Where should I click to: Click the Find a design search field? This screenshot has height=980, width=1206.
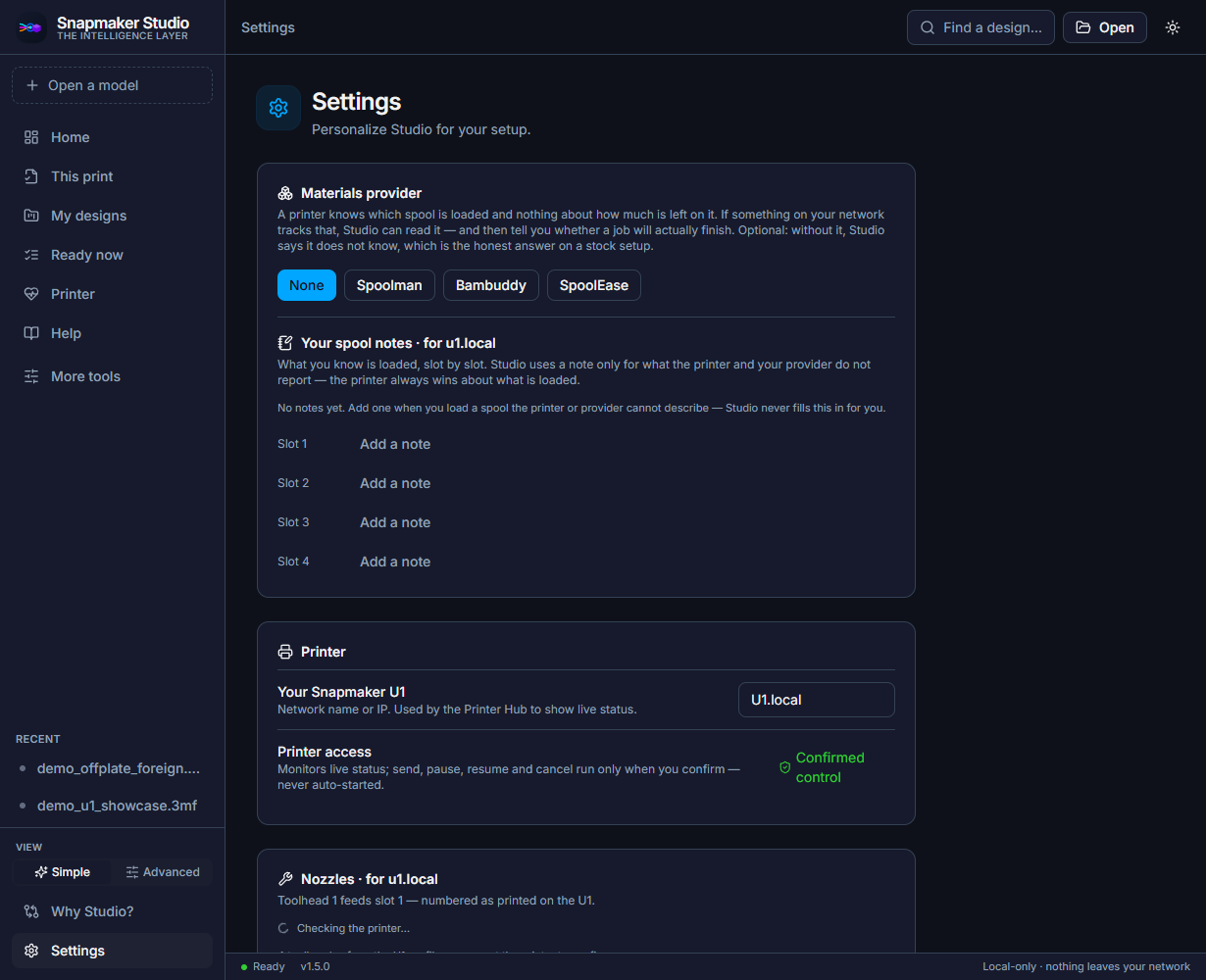coord(980,27)
